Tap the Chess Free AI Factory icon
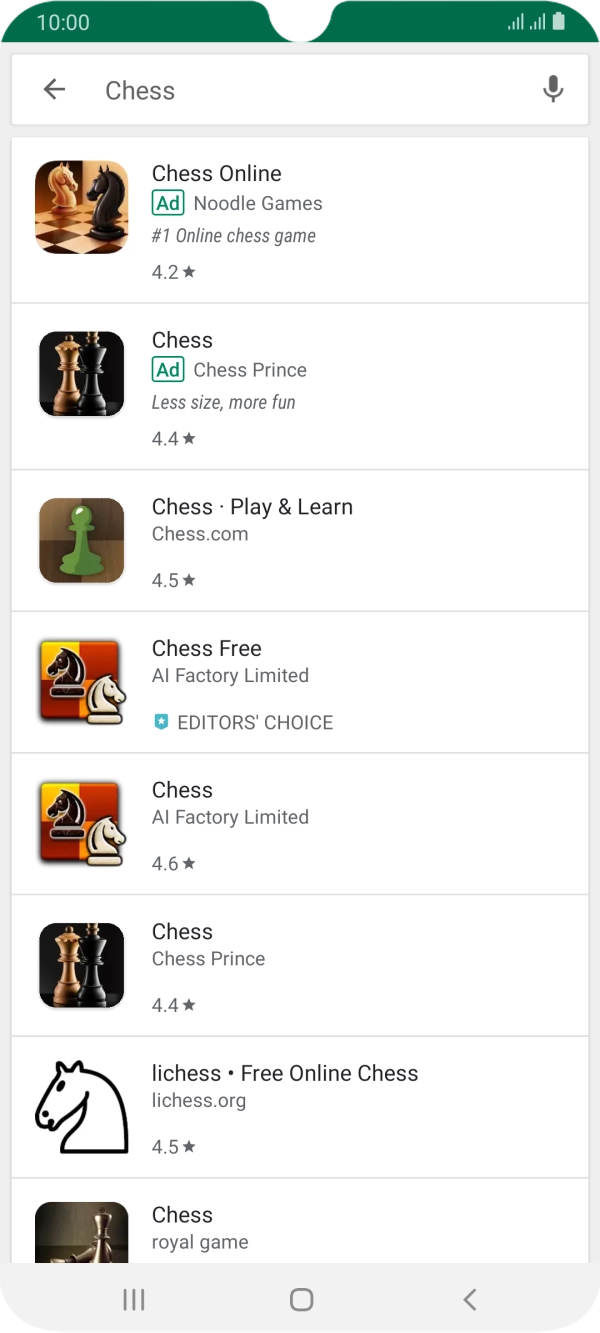 pos(81,682)
